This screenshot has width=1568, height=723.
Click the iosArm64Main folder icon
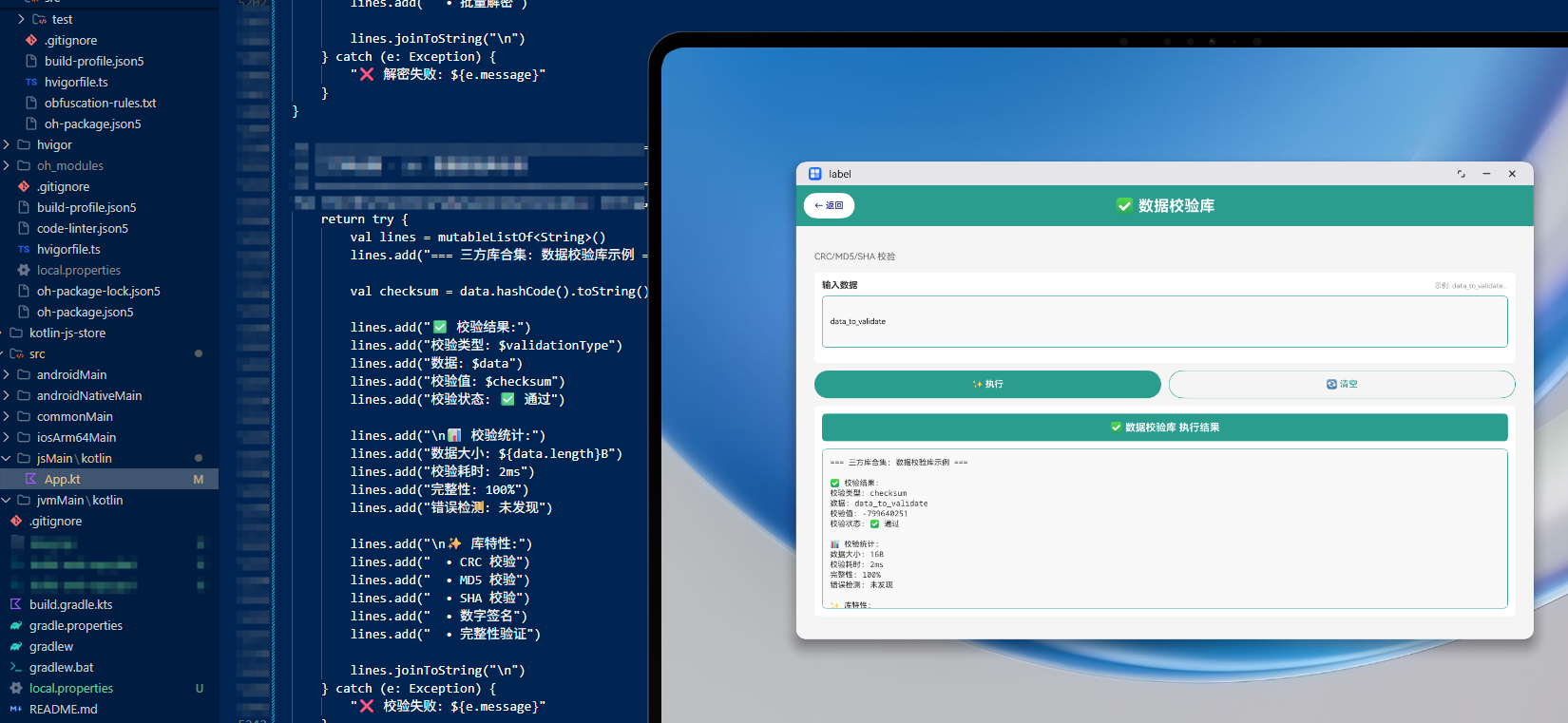tap(24, 437)
